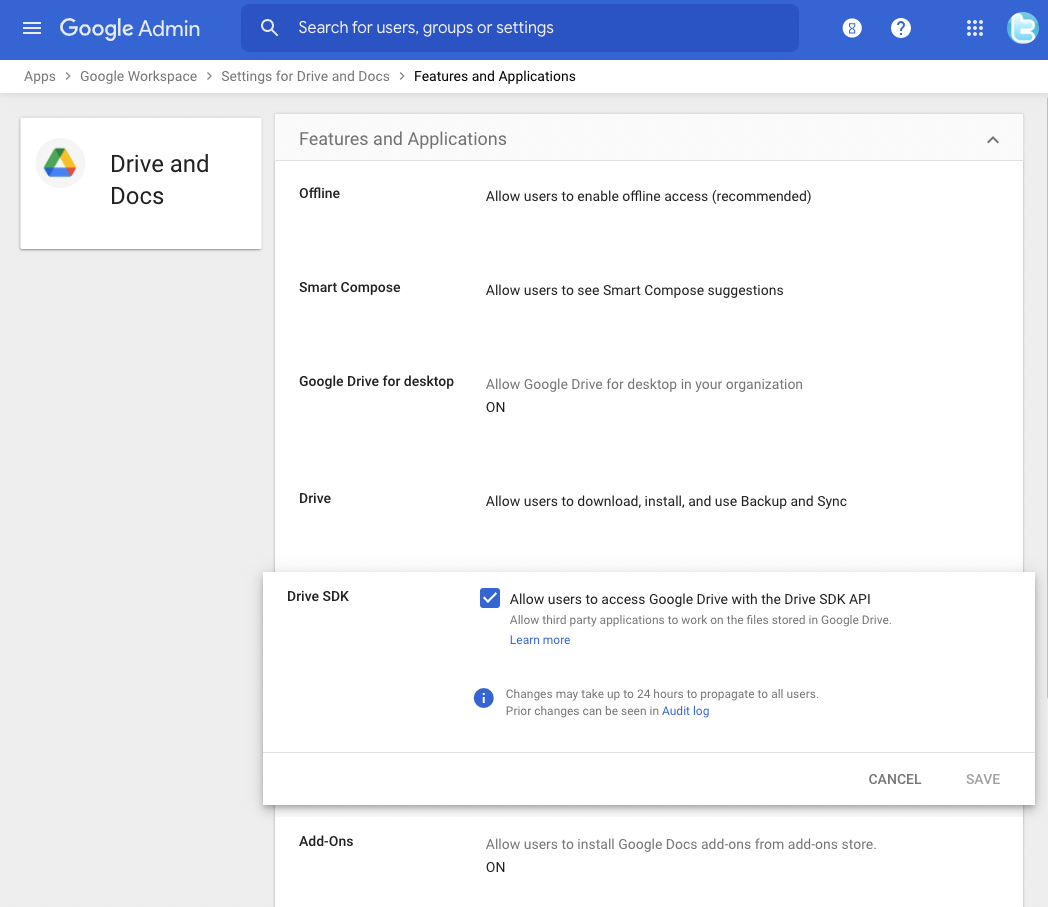Image resolution: width=1048 pixels, height=907 pixels.
Task: Open the Learn more link
Action: point(539,640)
